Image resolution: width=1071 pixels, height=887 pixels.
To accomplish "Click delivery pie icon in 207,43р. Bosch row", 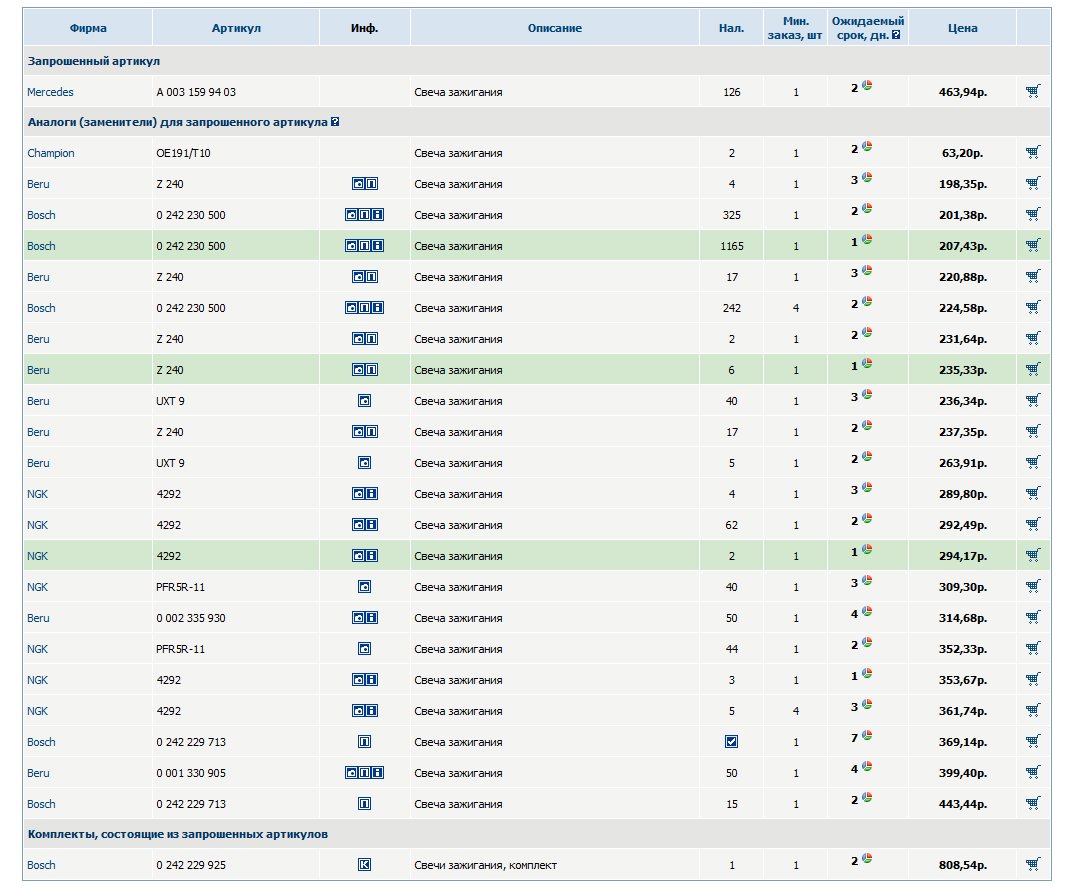I will [867, 240].
